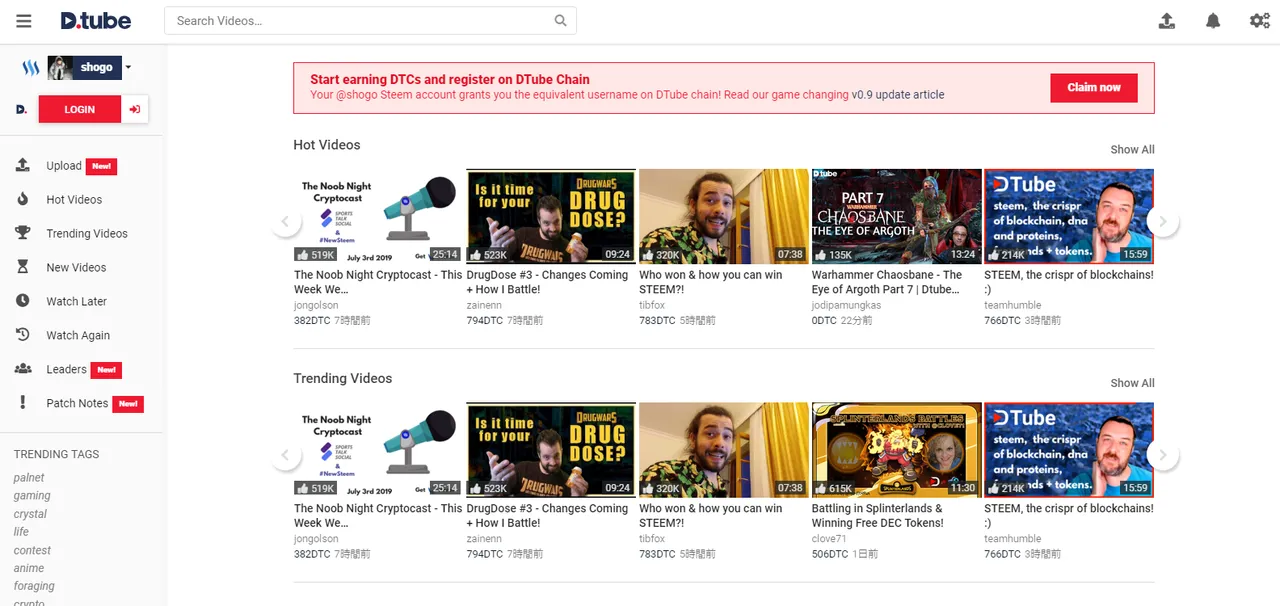Open Noob Night Cryptocast thumbnail in Hot Videos
The width and height of the screenshot is (1280, 606).
(x=378, y=216)
